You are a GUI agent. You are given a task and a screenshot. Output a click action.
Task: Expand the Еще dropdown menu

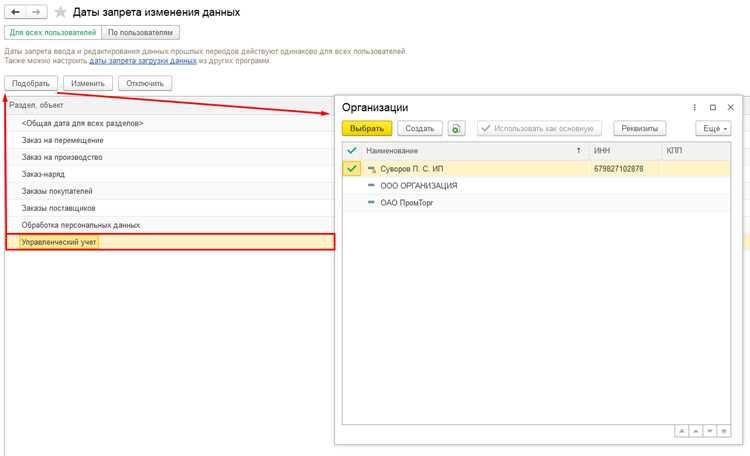point(713,128)
